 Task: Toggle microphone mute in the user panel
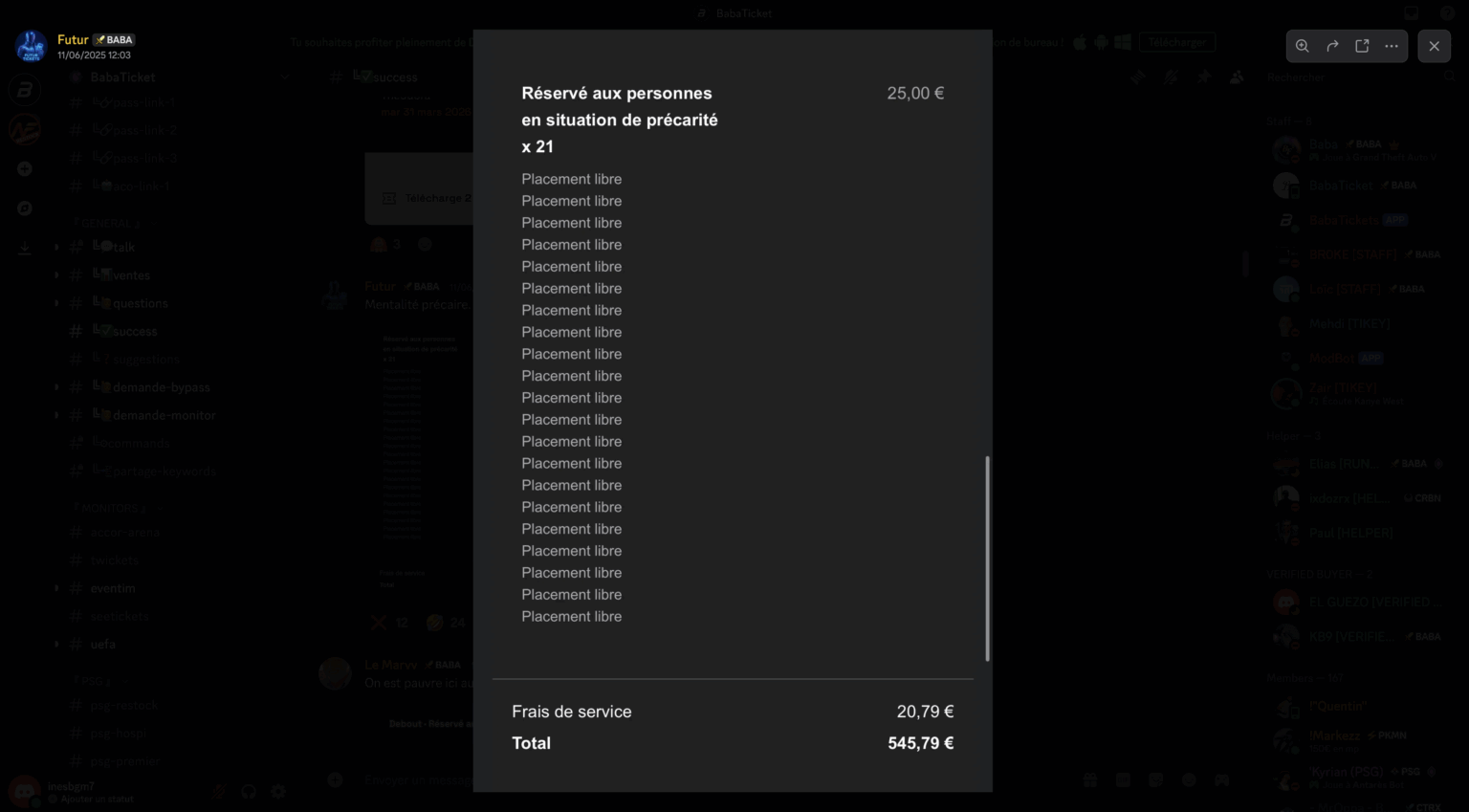(219, 791)
